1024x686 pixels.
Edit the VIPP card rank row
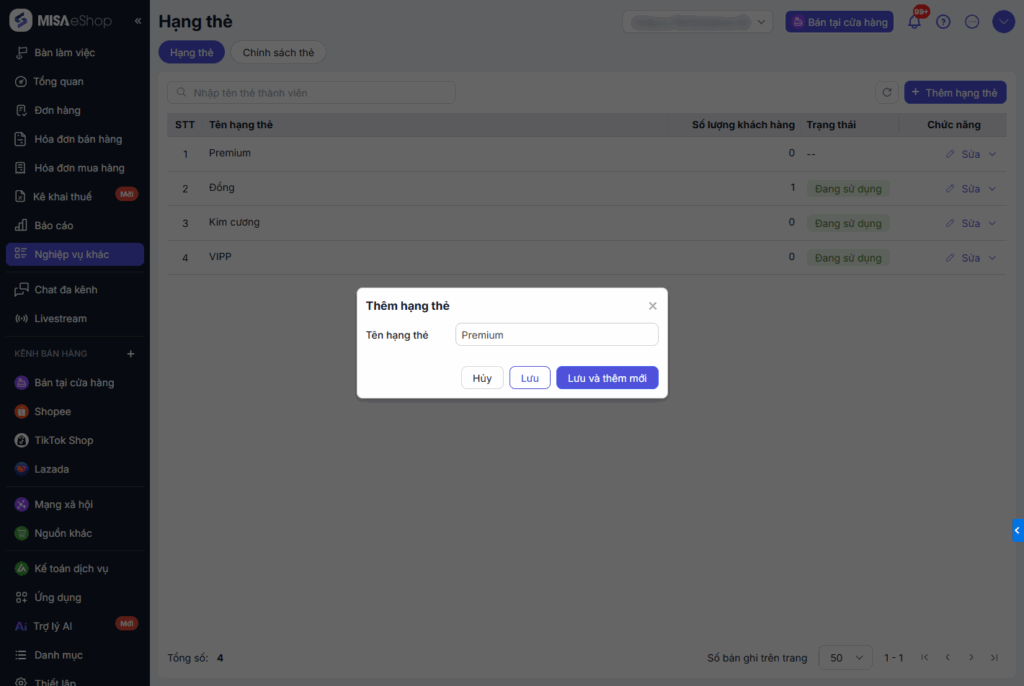click(963, 258)
